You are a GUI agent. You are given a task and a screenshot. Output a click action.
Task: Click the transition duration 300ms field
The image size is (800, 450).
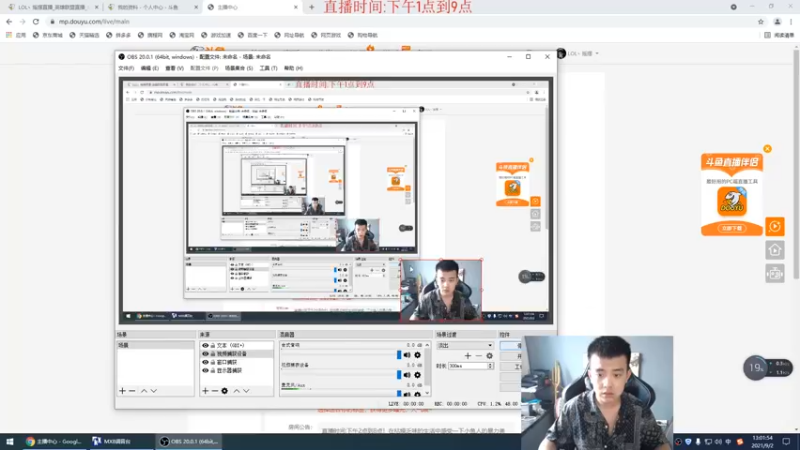click(x=468, y=366)
